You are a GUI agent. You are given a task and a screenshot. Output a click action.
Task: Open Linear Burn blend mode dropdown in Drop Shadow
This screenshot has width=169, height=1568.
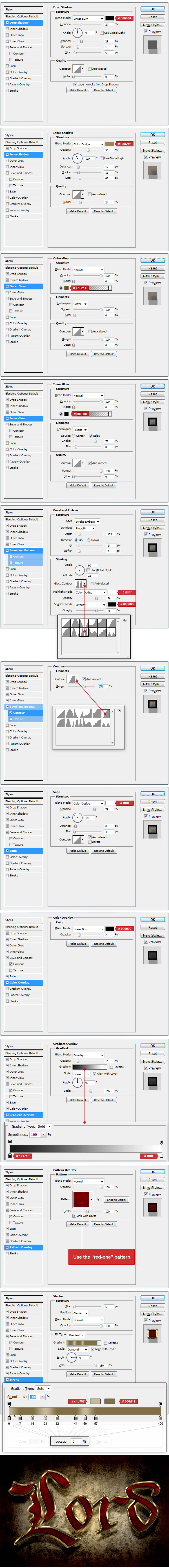(88, 18)
